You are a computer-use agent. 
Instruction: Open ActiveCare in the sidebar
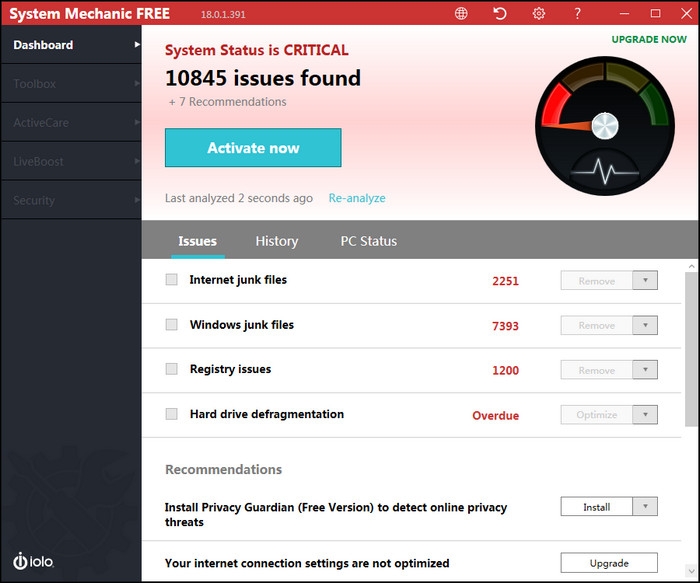tap(71, 122)
